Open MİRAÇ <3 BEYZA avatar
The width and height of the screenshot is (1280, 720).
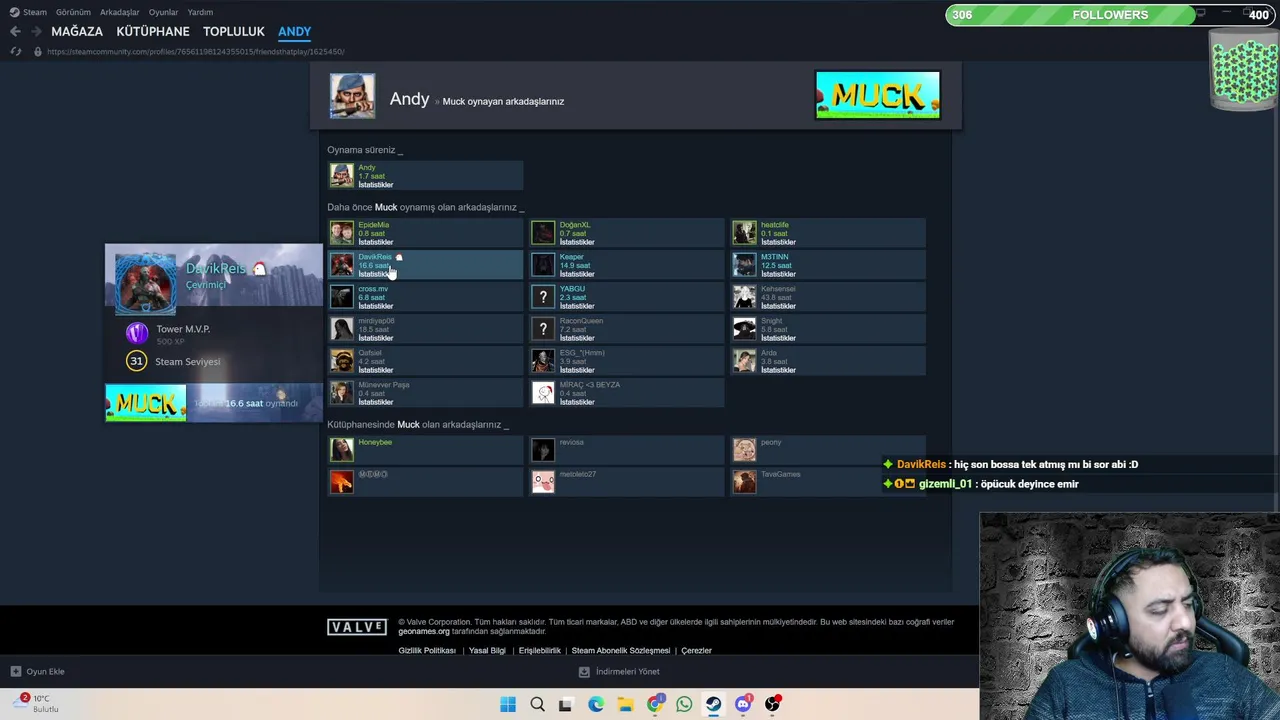click(543, 393)
